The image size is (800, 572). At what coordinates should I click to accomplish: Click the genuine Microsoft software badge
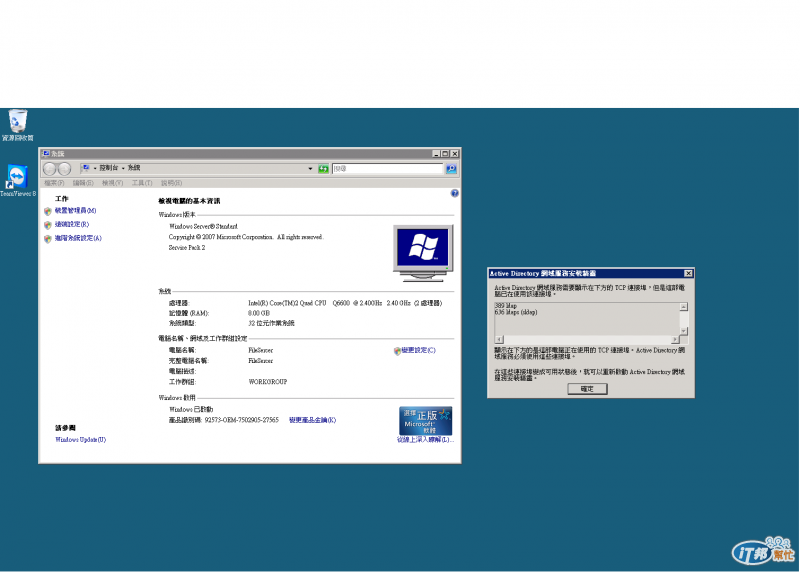click(426, 421)
